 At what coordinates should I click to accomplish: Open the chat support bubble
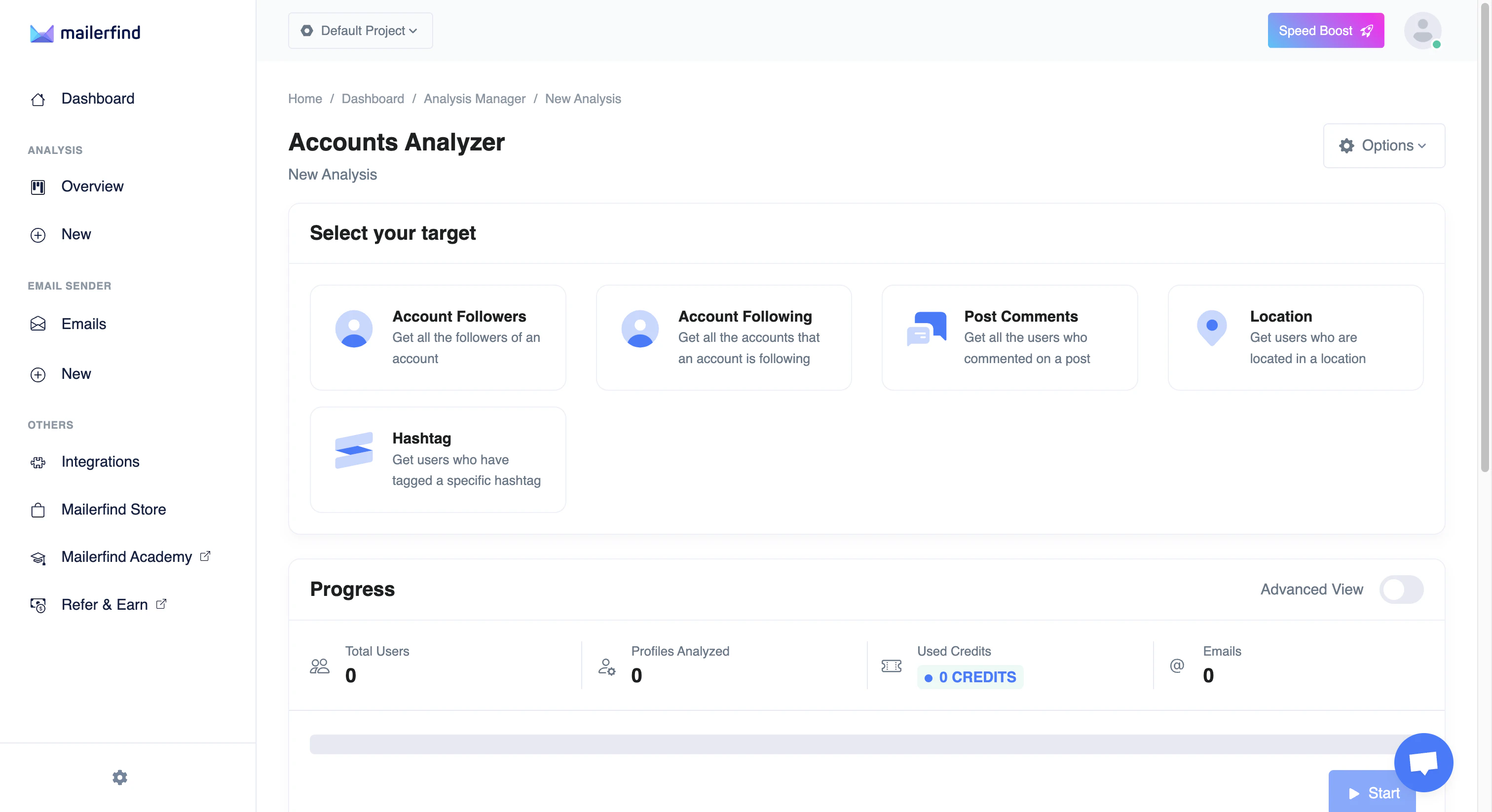1423,762
